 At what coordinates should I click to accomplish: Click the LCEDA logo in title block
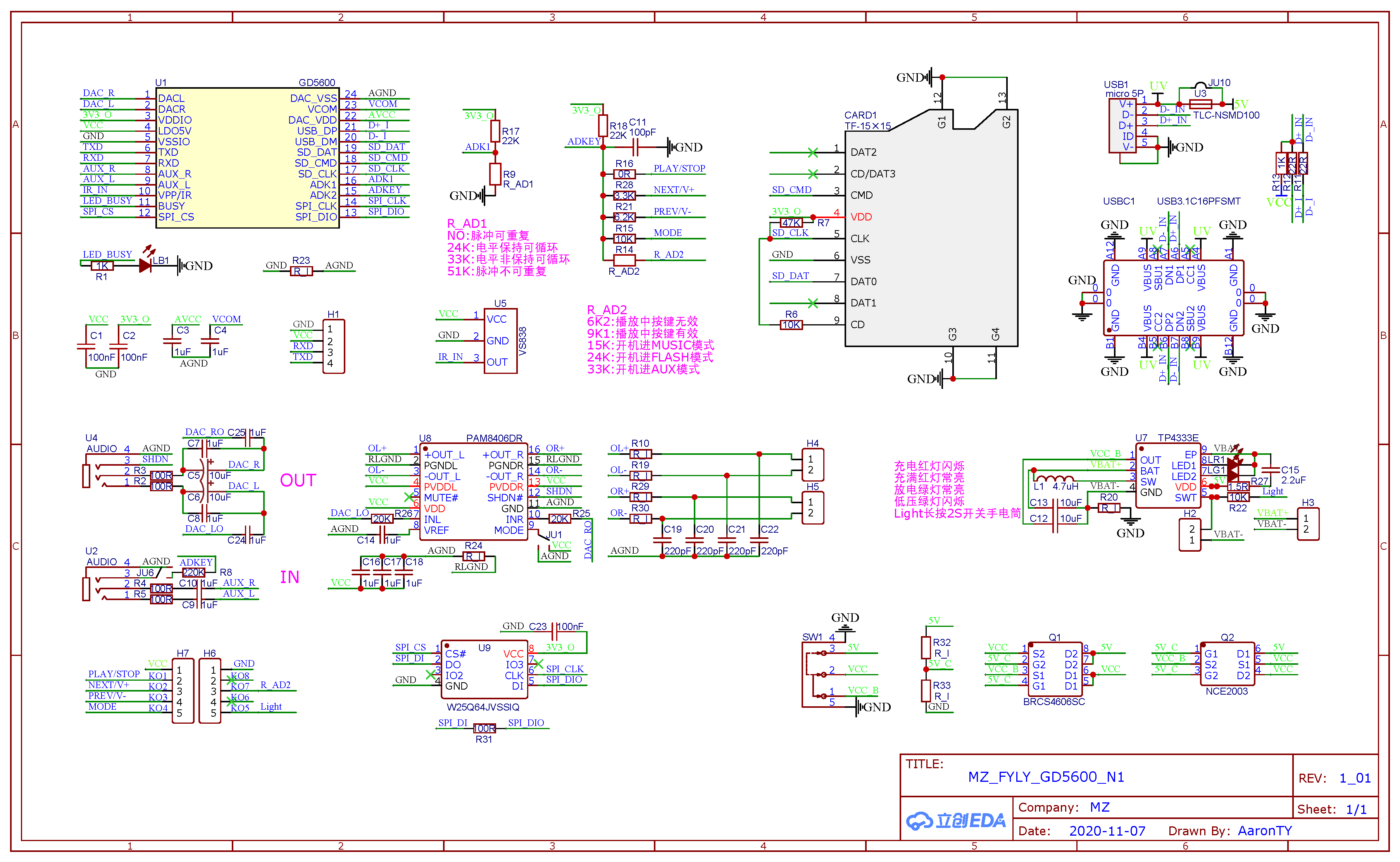point(956,821)
